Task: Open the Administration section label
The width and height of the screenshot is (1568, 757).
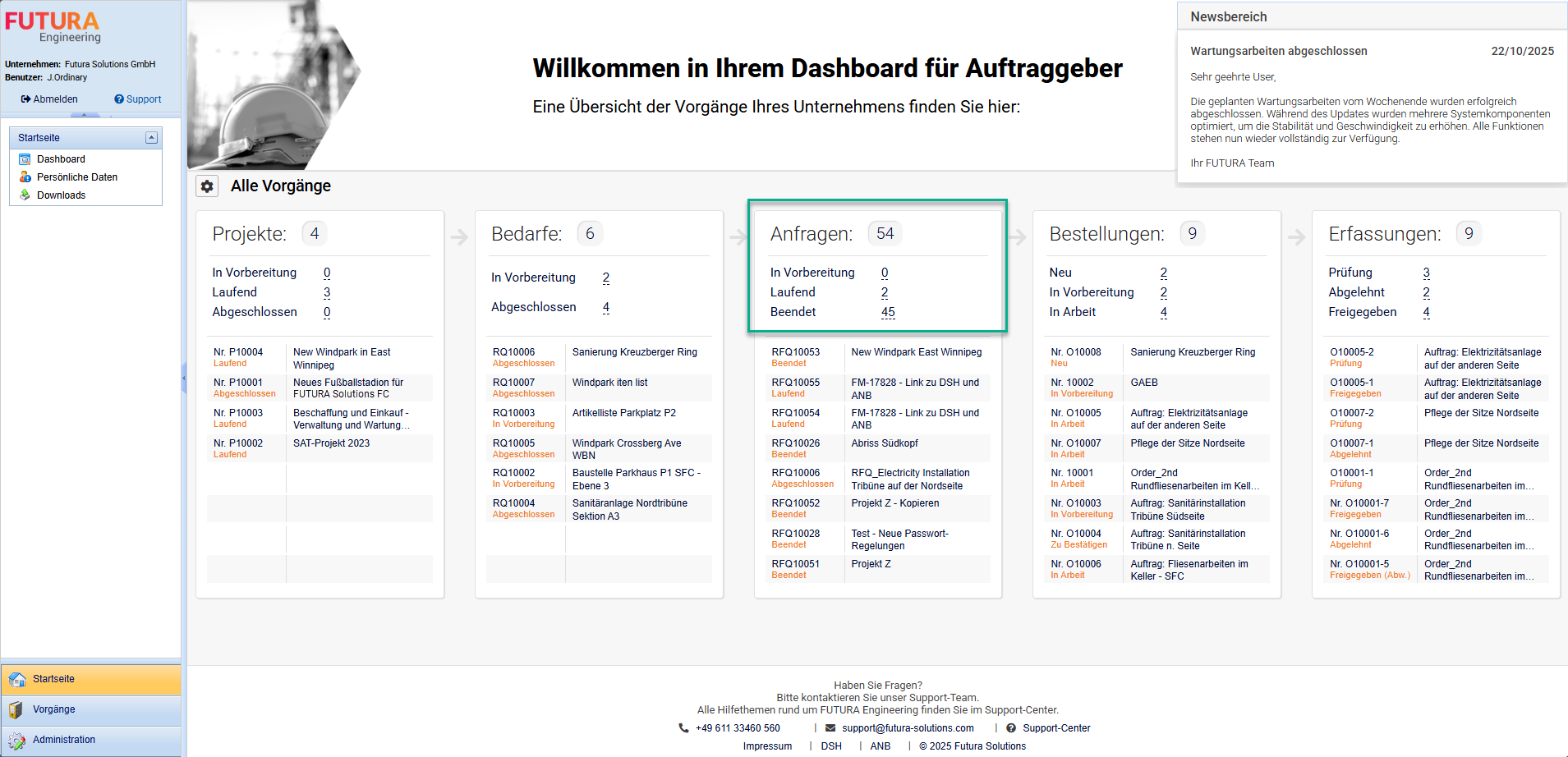Action: (x=64, y=740)
